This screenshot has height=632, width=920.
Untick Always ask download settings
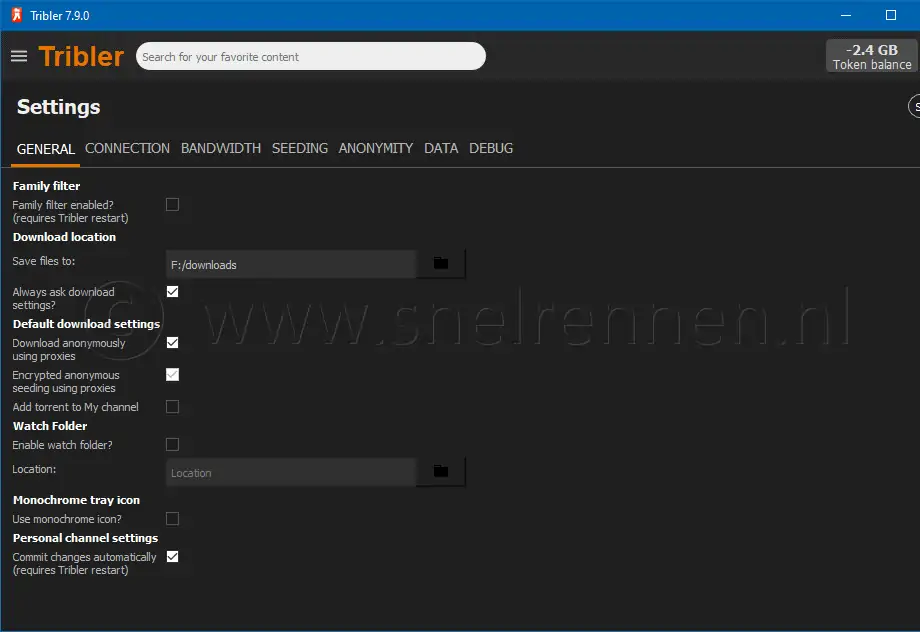point(172,292)
